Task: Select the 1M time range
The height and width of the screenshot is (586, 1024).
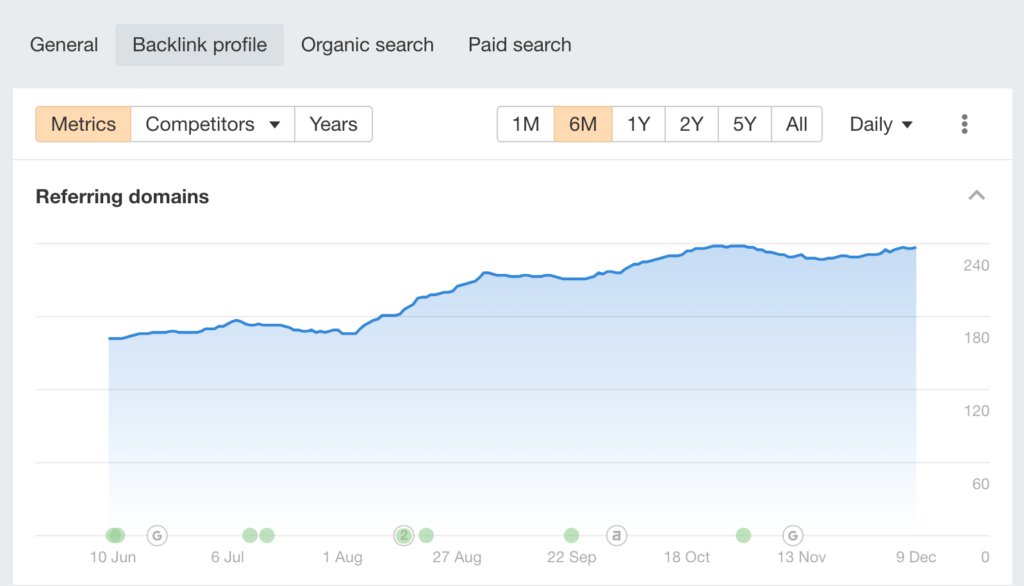Action: pos(526,123)
